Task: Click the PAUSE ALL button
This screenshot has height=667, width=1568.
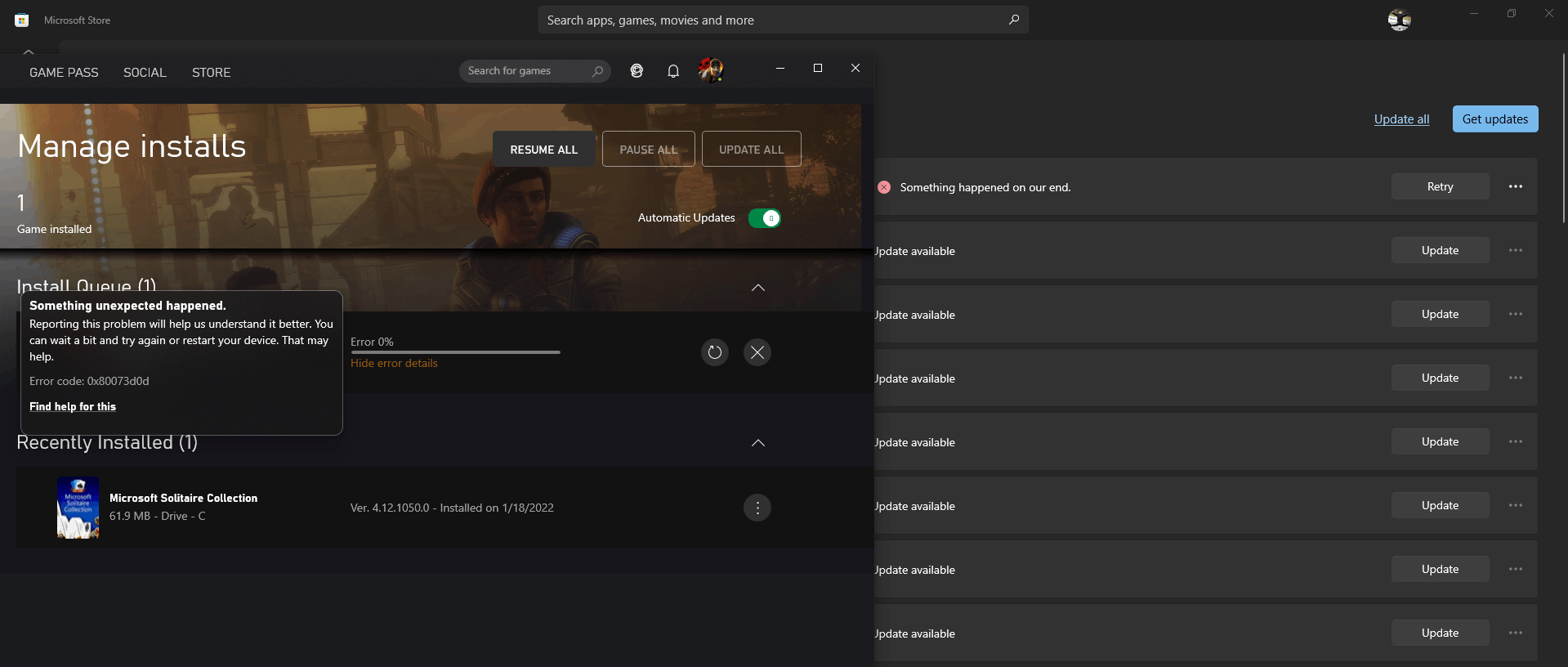Action: [x=649, y=150]
